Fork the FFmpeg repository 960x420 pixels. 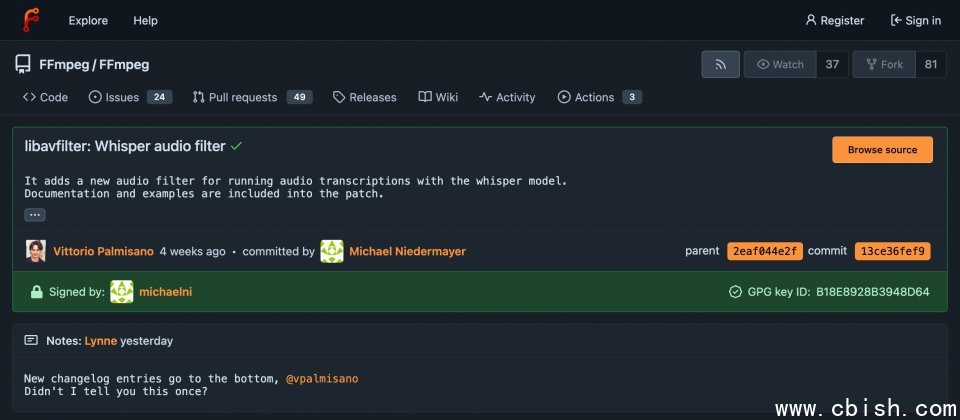coord(884,64)
